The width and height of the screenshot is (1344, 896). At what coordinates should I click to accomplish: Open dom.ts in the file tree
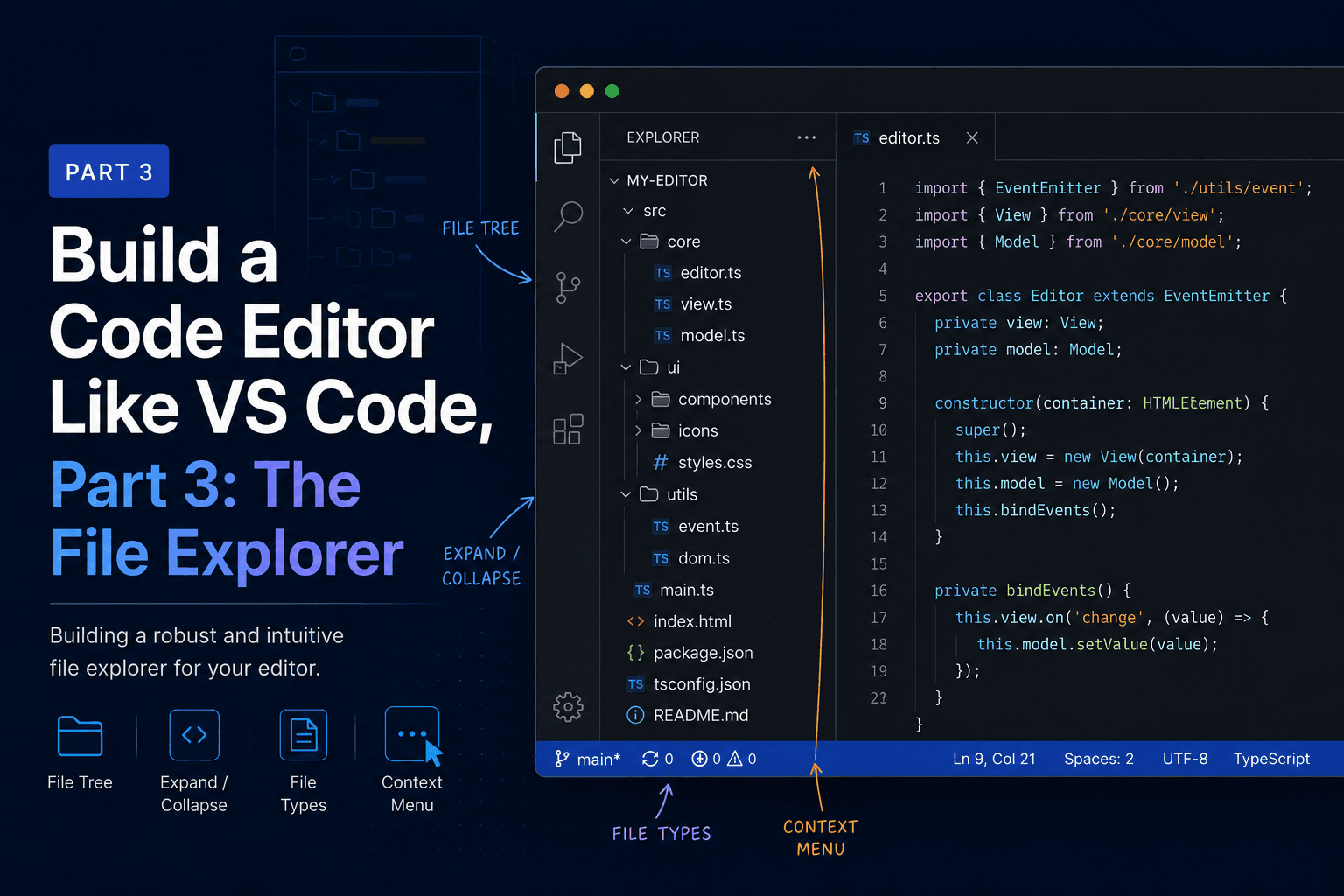point(703,558)
